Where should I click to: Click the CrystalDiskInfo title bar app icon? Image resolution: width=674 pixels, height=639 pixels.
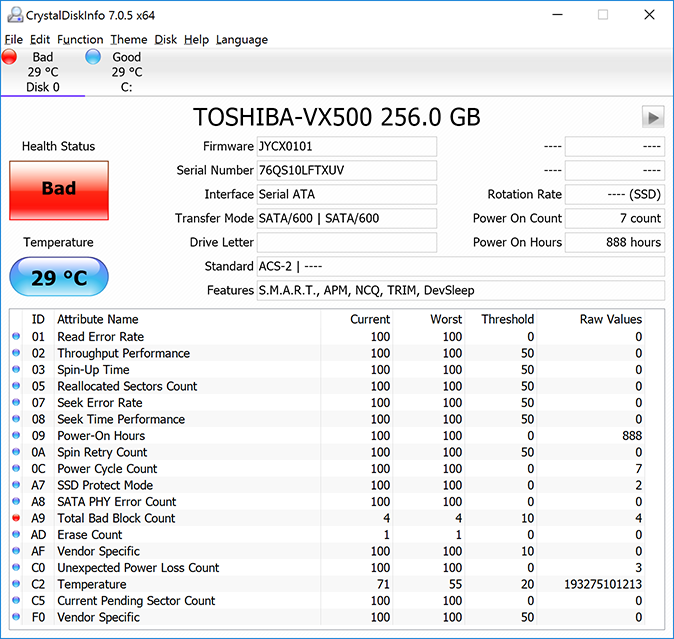[15, 15]
